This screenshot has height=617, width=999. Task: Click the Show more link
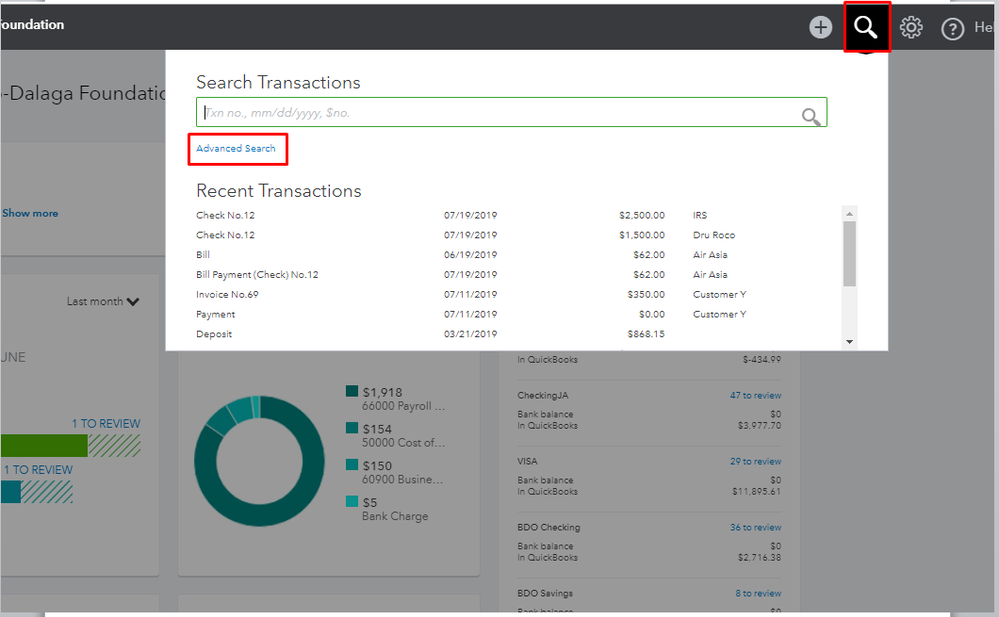(x=30, y=214)
